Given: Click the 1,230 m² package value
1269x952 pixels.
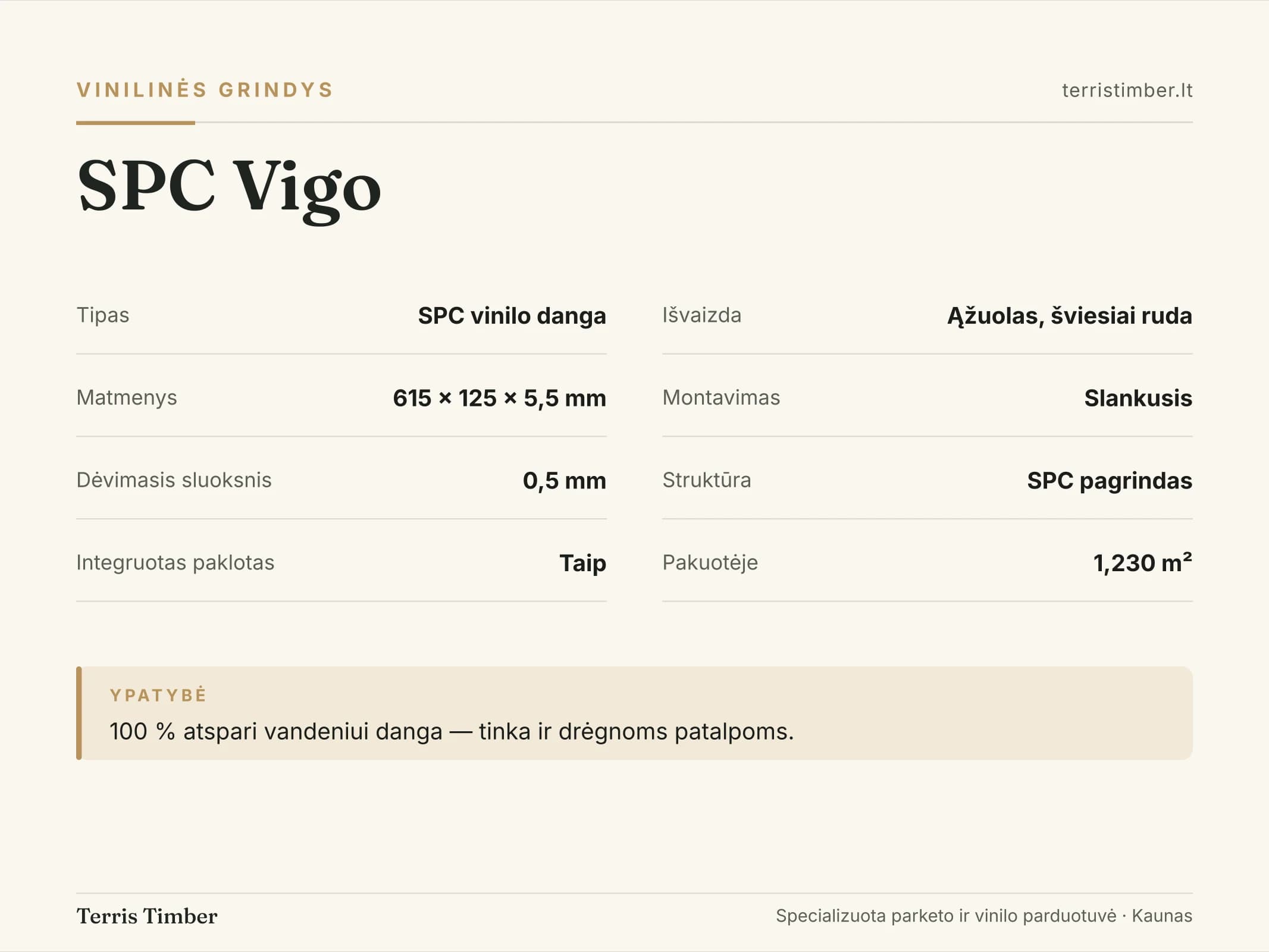Looking at the screenshot, I should [1142, 562].
